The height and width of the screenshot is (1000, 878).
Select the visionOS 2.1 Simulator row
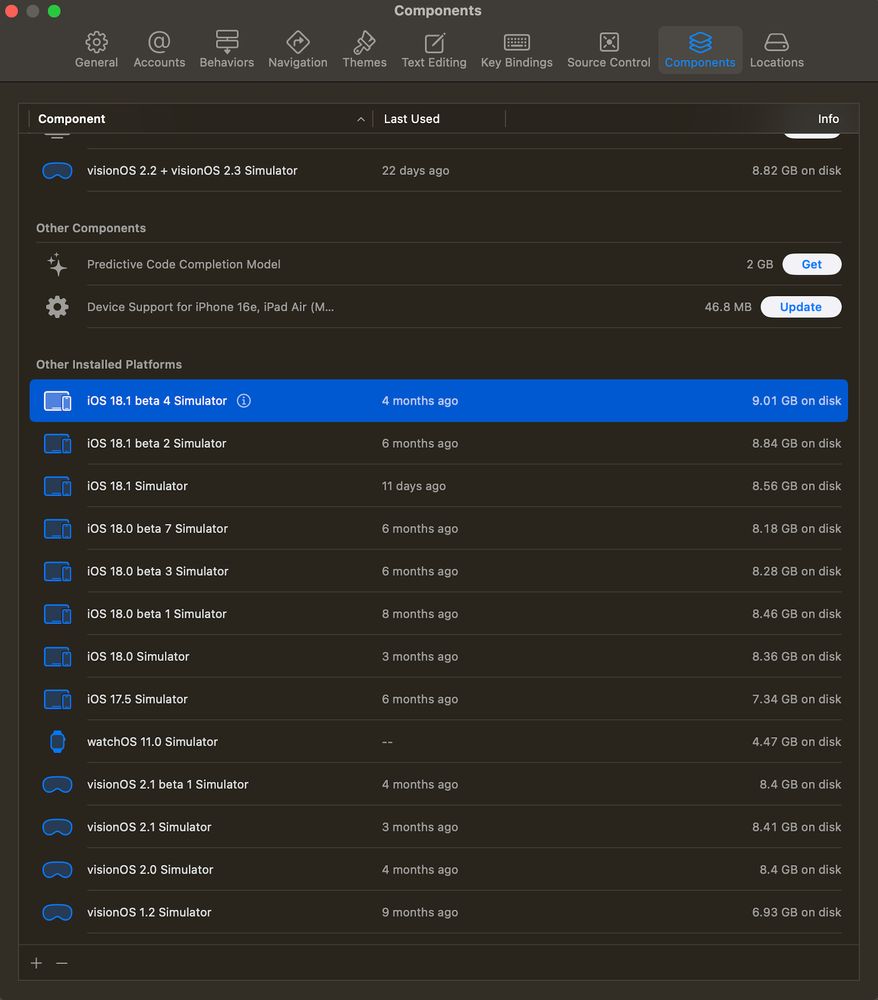pos(439,827)
